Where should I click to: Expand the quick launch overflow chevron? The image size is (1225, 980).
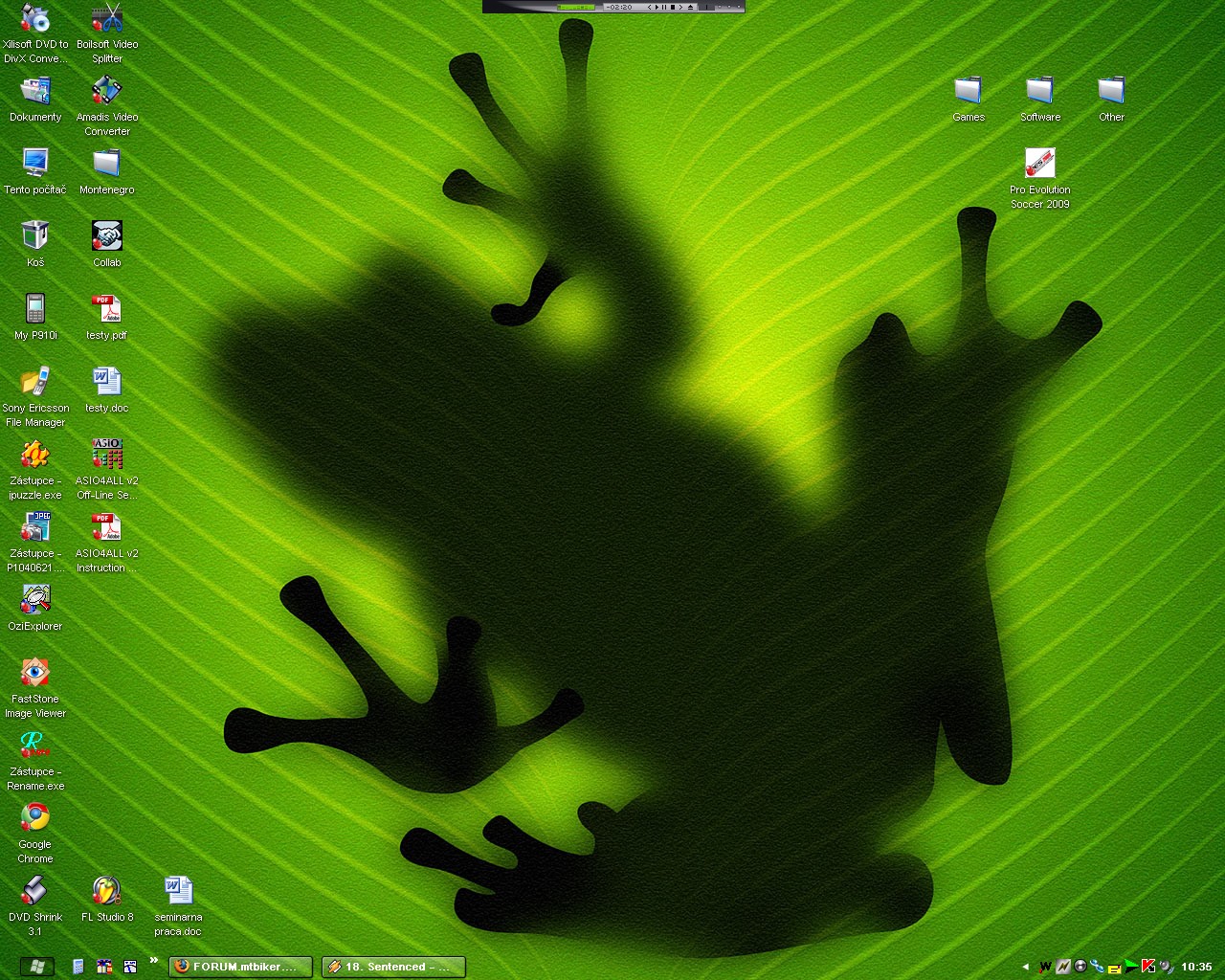coord(153,961)
